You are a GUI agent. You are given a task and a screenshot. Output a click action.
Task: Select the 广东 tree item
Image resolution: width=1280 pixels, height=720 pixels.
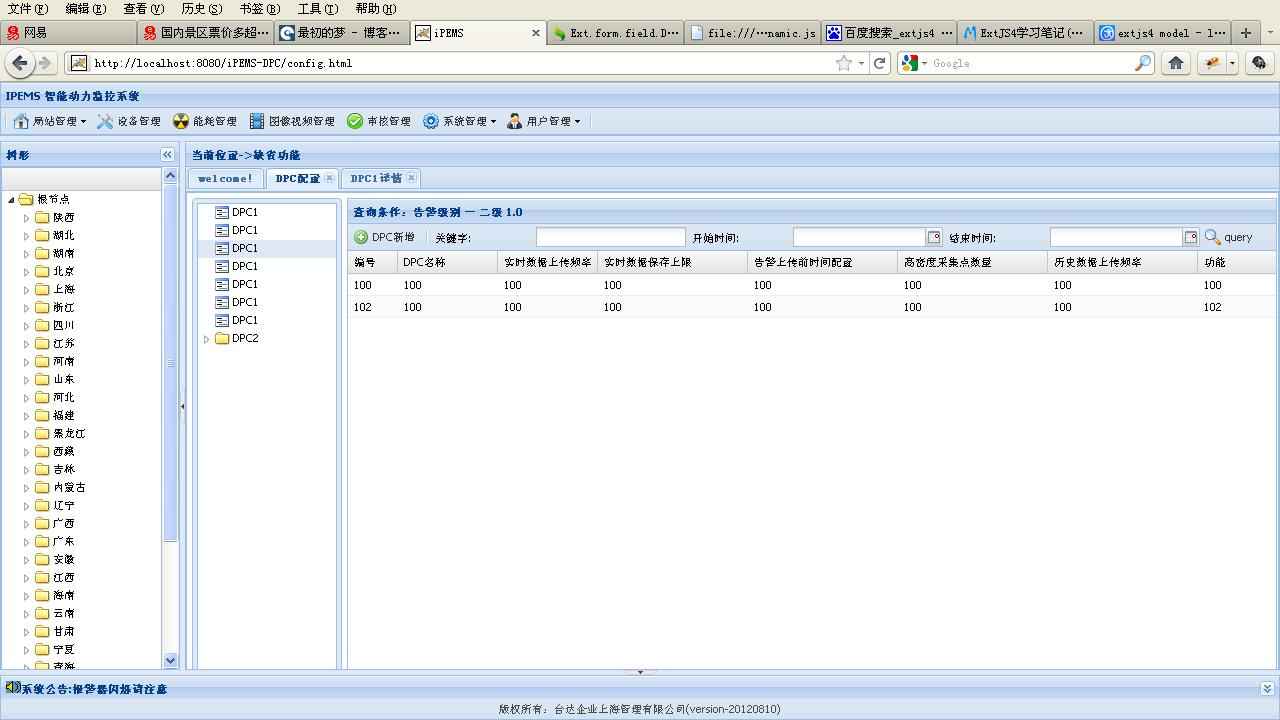tap(63, 541)
